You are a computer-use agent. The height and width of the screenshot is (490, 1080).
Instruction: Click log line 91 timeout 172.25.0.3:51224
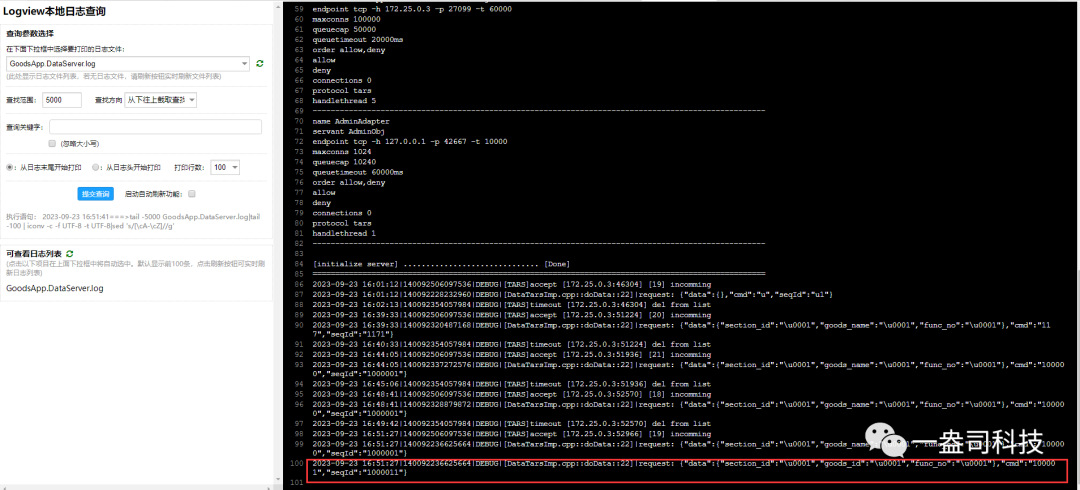coord(511,344)
